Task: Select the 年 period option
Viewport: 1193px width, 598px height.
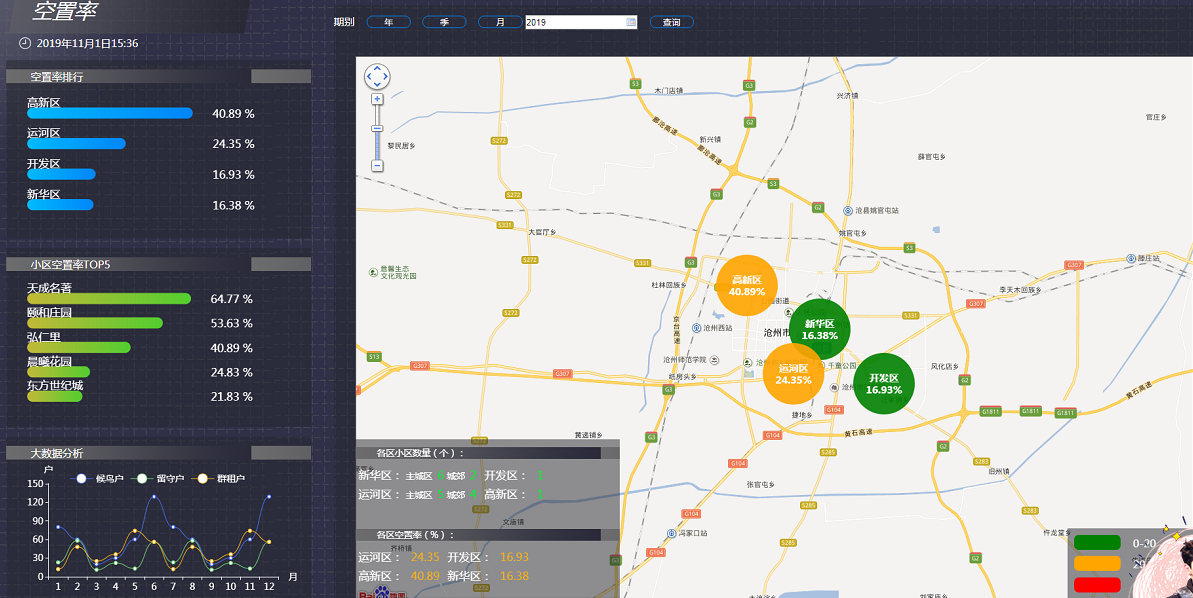Action: click(x=389, y=22)
